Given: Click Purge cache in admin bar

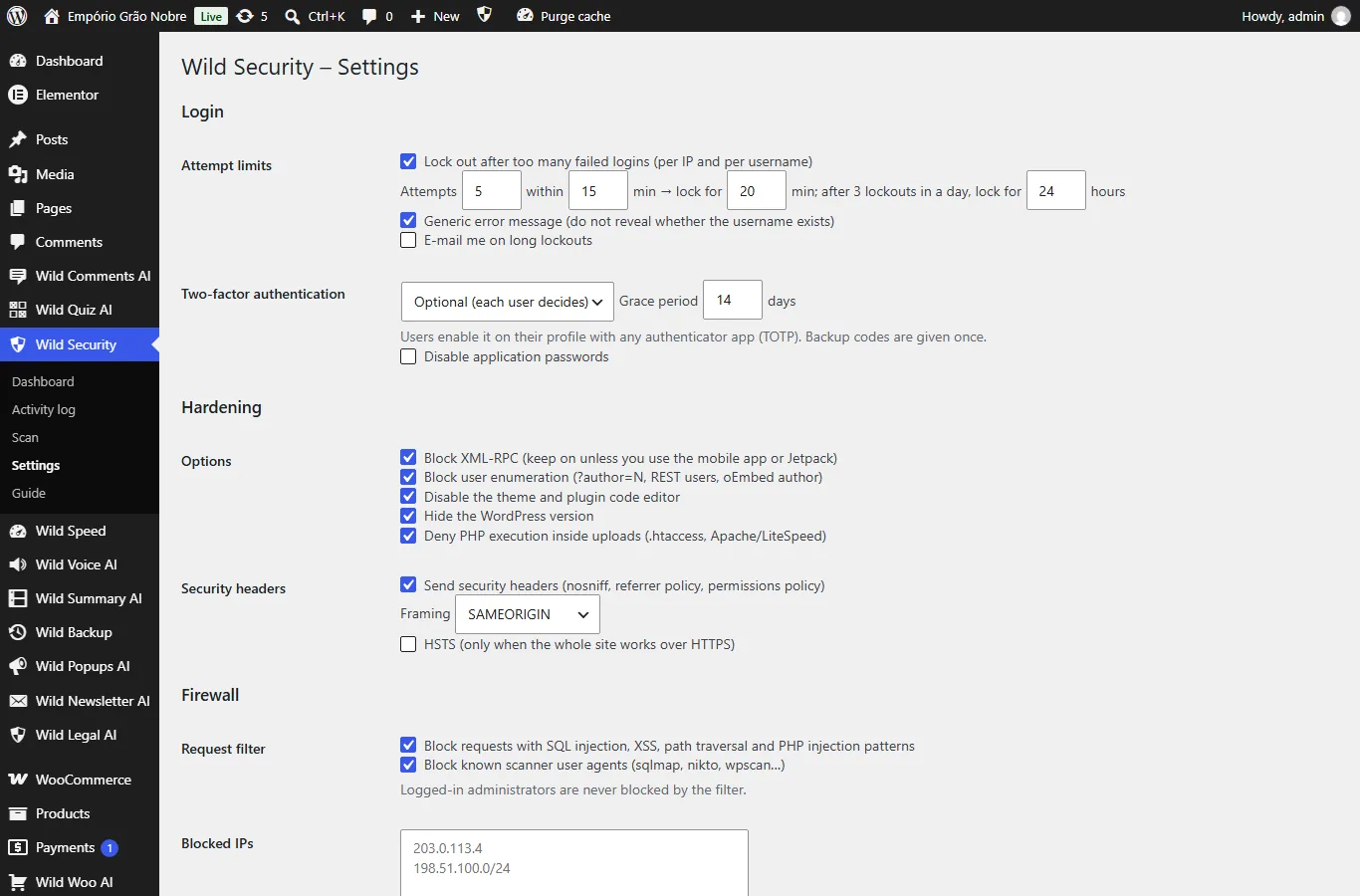Looking at the screenshot, I should [564, 16].
